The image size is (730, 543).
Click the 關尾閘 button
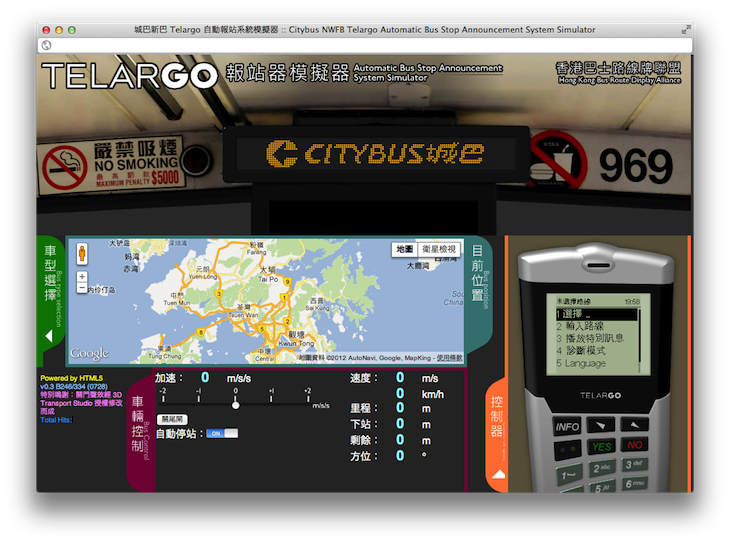coord(172,419)
